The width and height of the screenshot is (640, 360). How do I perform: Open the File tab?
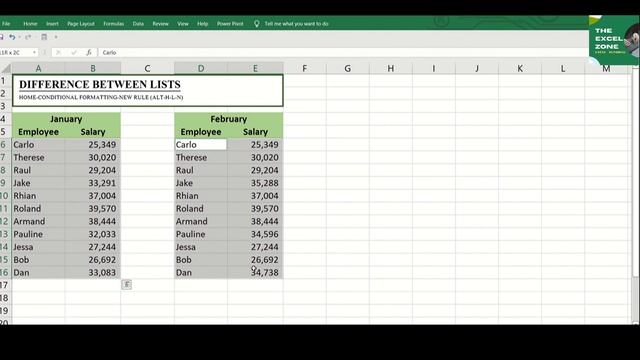pos(6,24)
